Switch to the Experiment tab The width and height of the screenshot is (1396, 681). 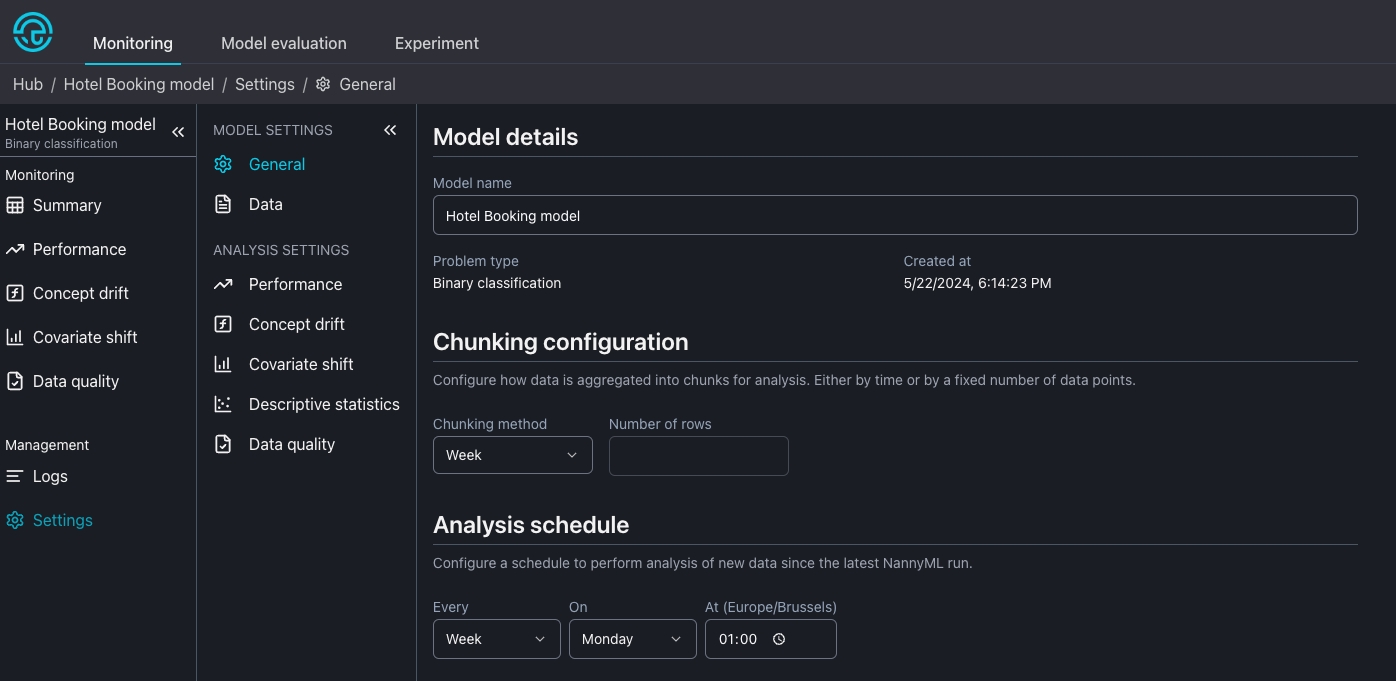tap(436, 43)
